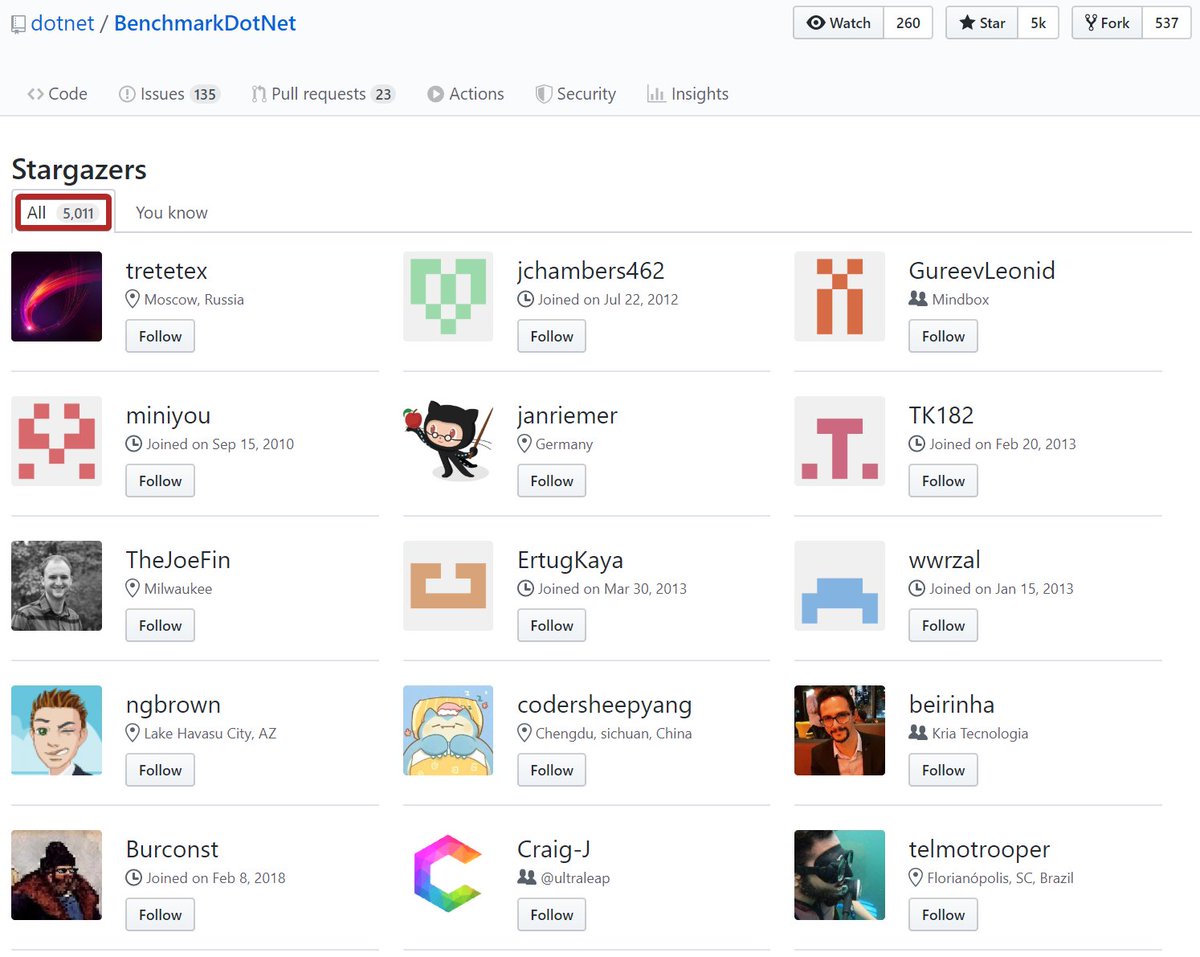Click beirinha's photo avatar
The height and width of the screenshot is (957, 1200).
(840, 730)
